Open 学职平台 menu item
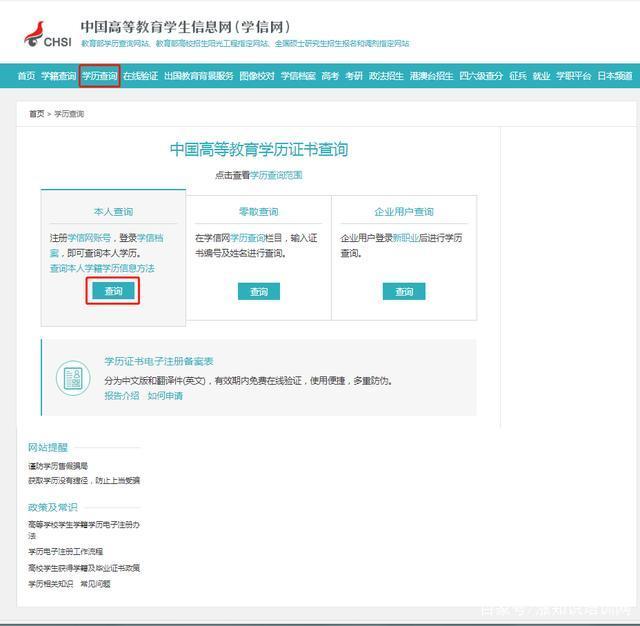 pyautogui.click(x=573, y=76)
